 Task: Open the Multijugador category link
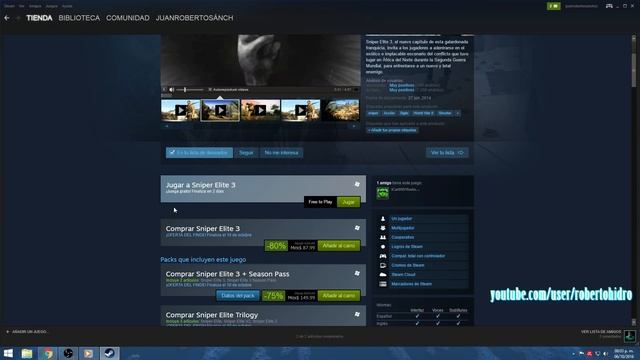[x=403, y=228]
